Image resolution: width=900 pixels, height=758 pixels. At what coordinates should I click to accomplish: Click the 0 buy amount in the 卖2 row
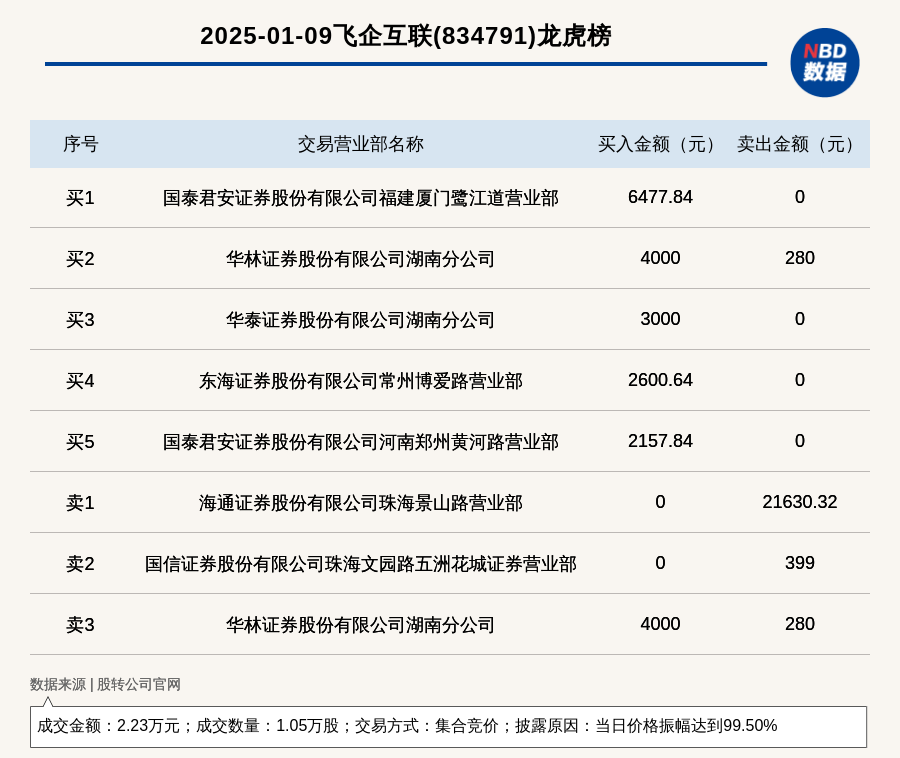pyautogui.click(x=660, y=562)
